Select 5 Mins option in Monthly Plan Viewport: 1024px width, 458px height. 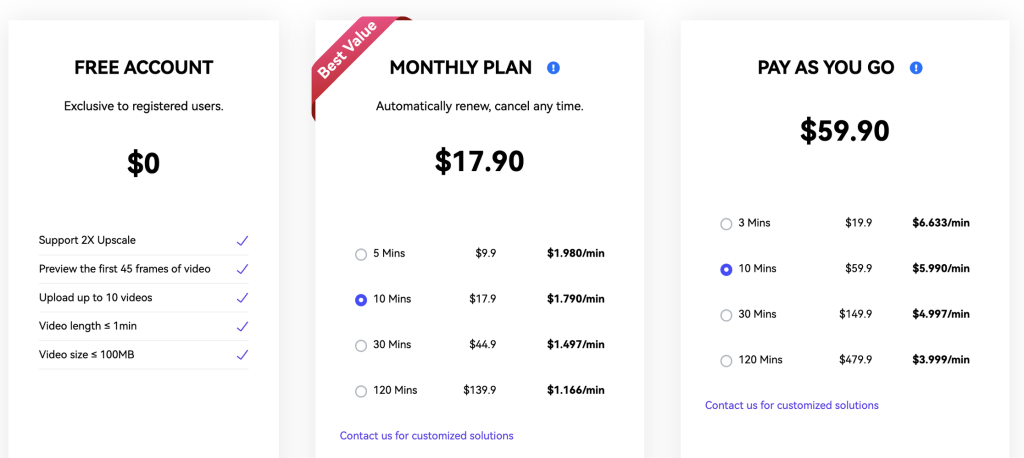pos(361,254)
